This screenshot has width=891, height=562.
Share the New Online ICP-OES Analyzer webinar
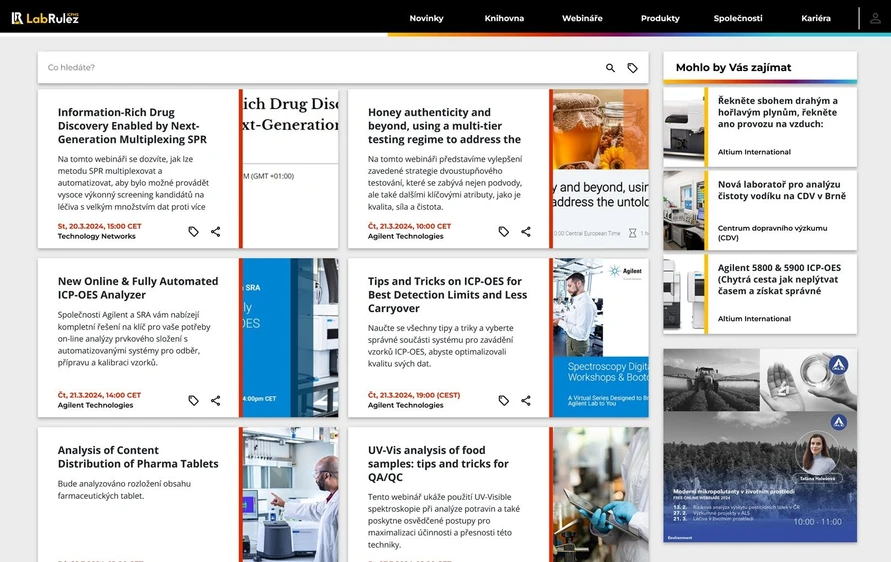pos(215,400)
